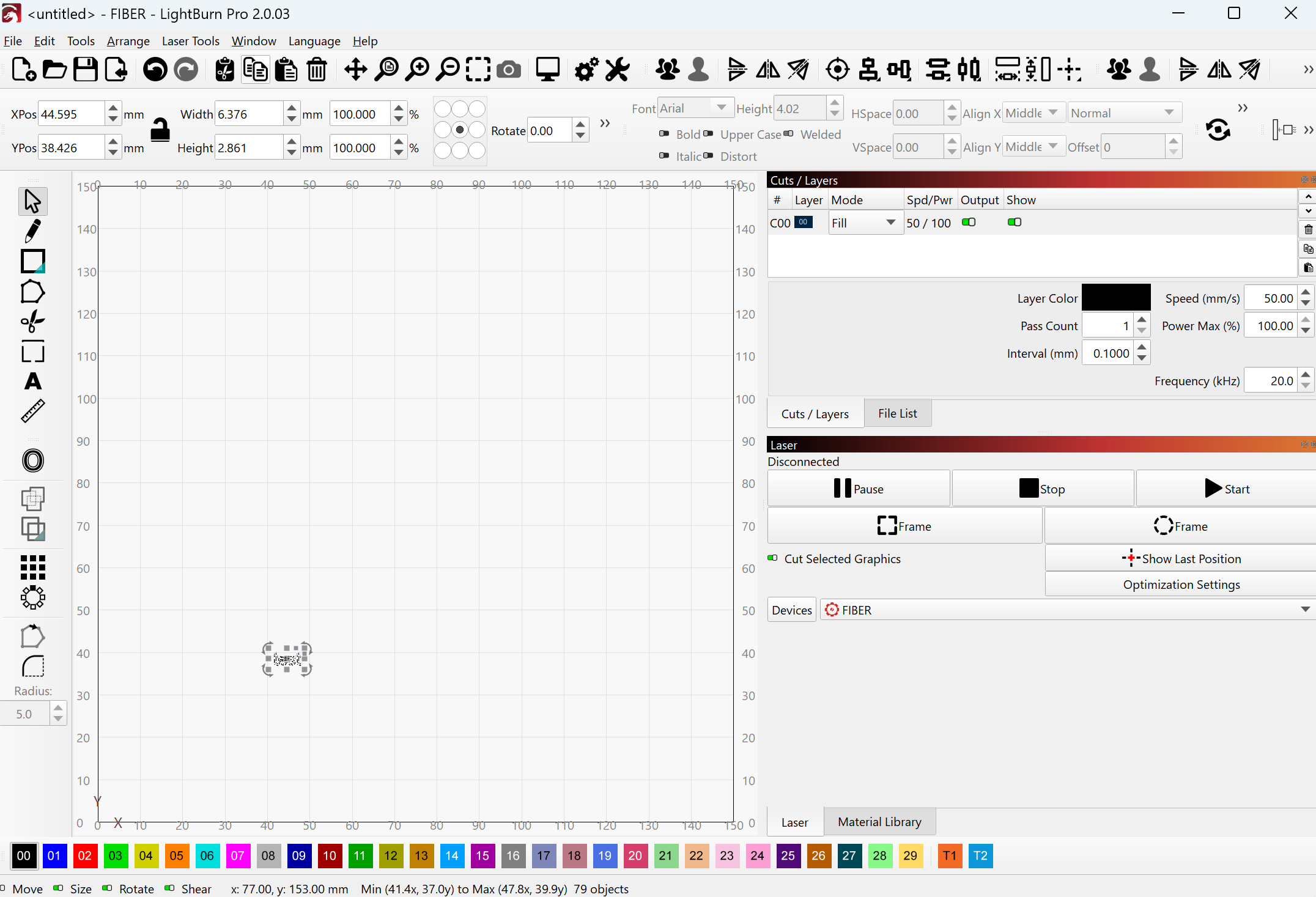This screenshot has height=897, width=1316.
Task: Click the Offset Shapes tool
Action: tap(33, 460)
